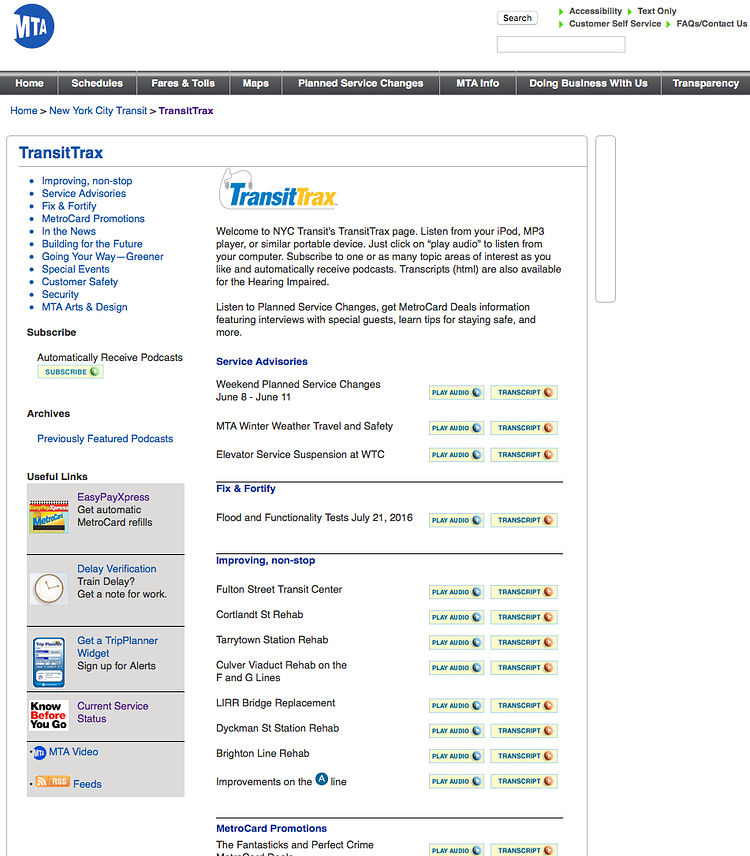750x856 pixels.
Task: Play audio for Fulton Street Transit Center
Action: (456, 592)
